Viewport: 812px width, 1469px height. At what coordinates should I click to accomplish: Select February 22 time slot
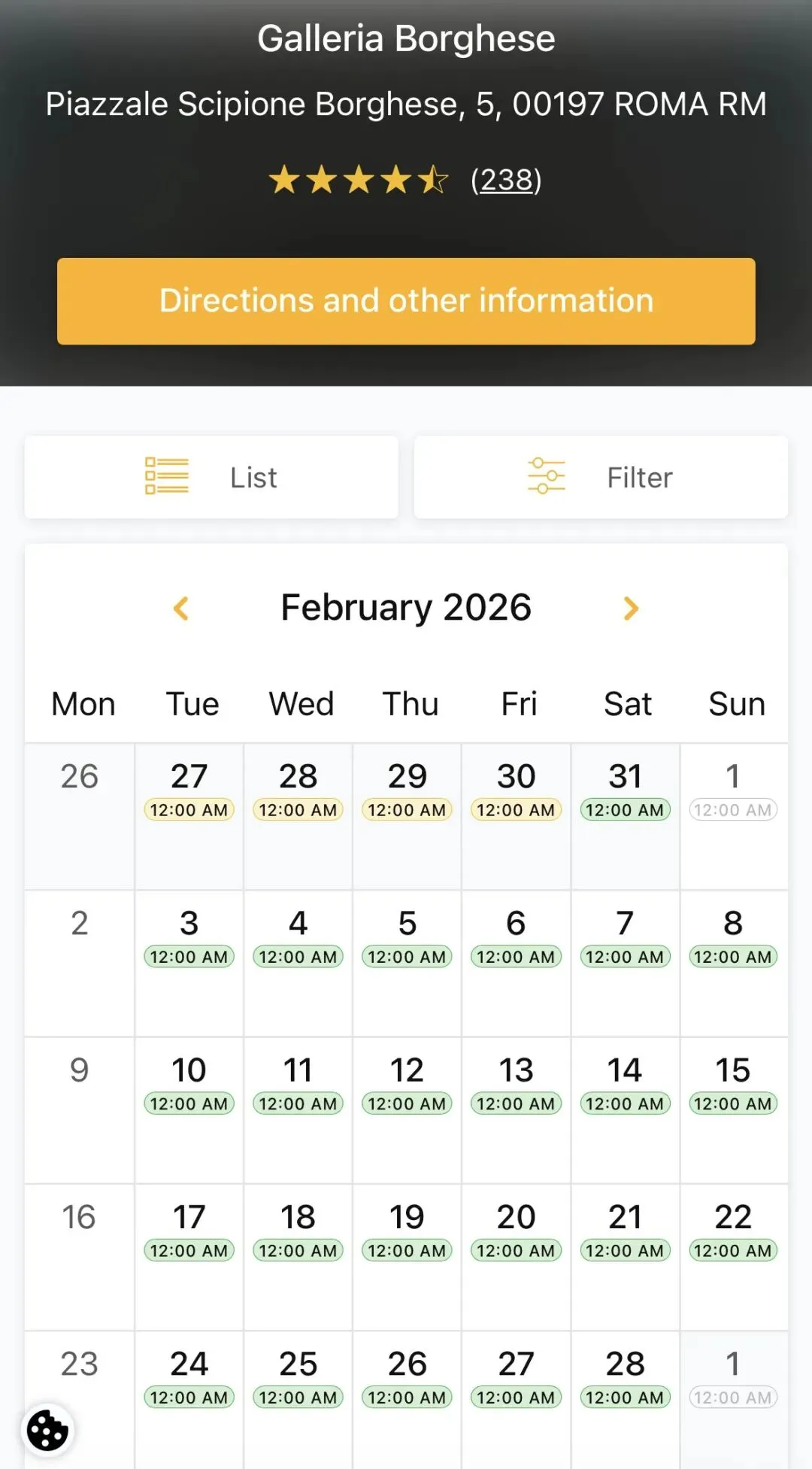pos(733,1250)
